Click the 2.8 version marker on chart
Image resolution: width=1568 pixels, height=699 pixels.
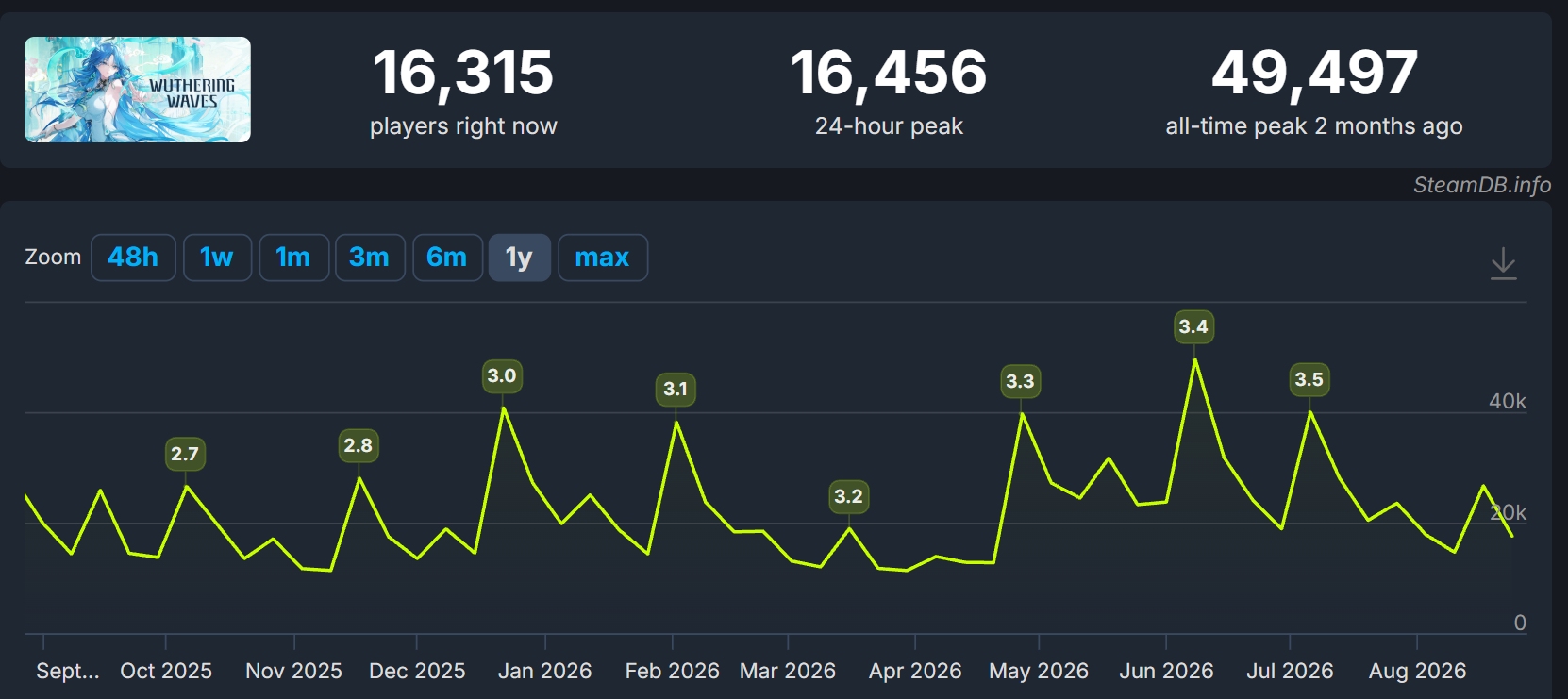click(359, 445)
